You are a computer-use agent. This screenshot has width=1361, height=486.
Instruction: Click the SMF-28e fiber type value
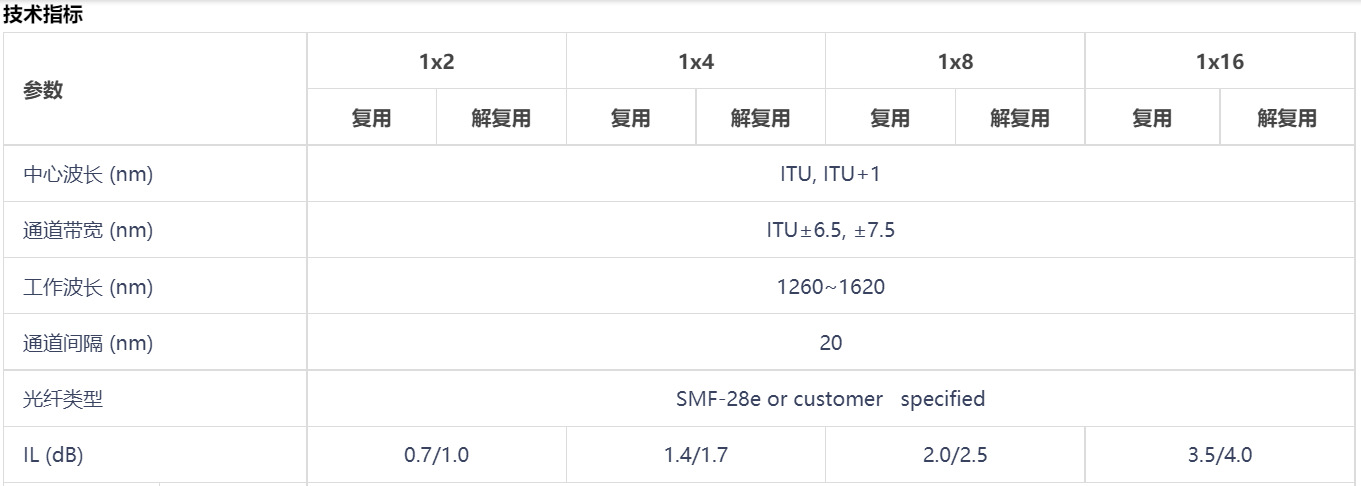(x=830, y=399)
